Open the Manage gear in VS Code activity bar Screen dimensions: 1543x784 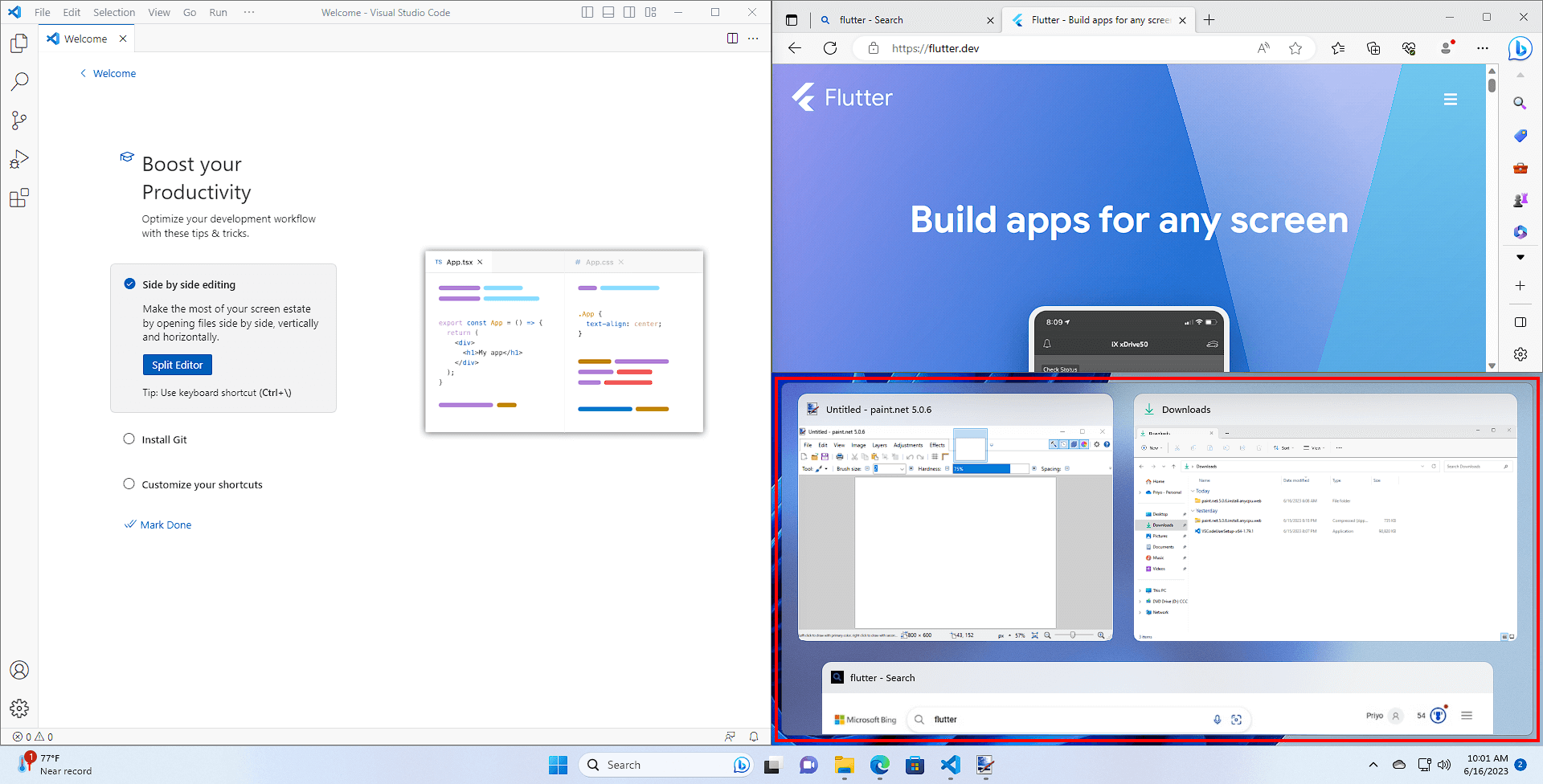[19, 708]
